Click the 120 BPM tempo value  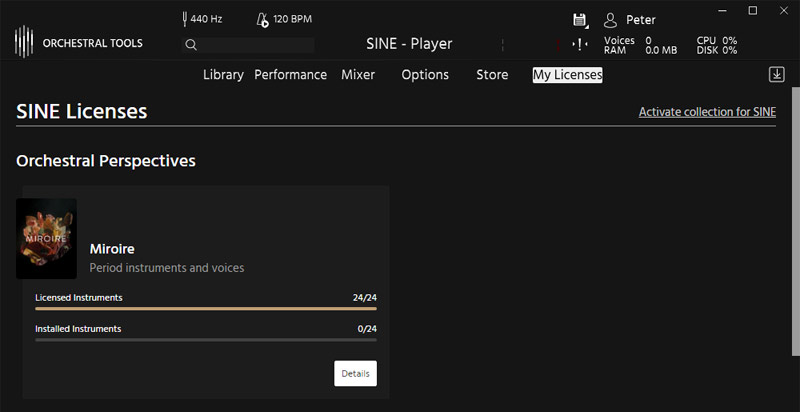tap(292, 19)
